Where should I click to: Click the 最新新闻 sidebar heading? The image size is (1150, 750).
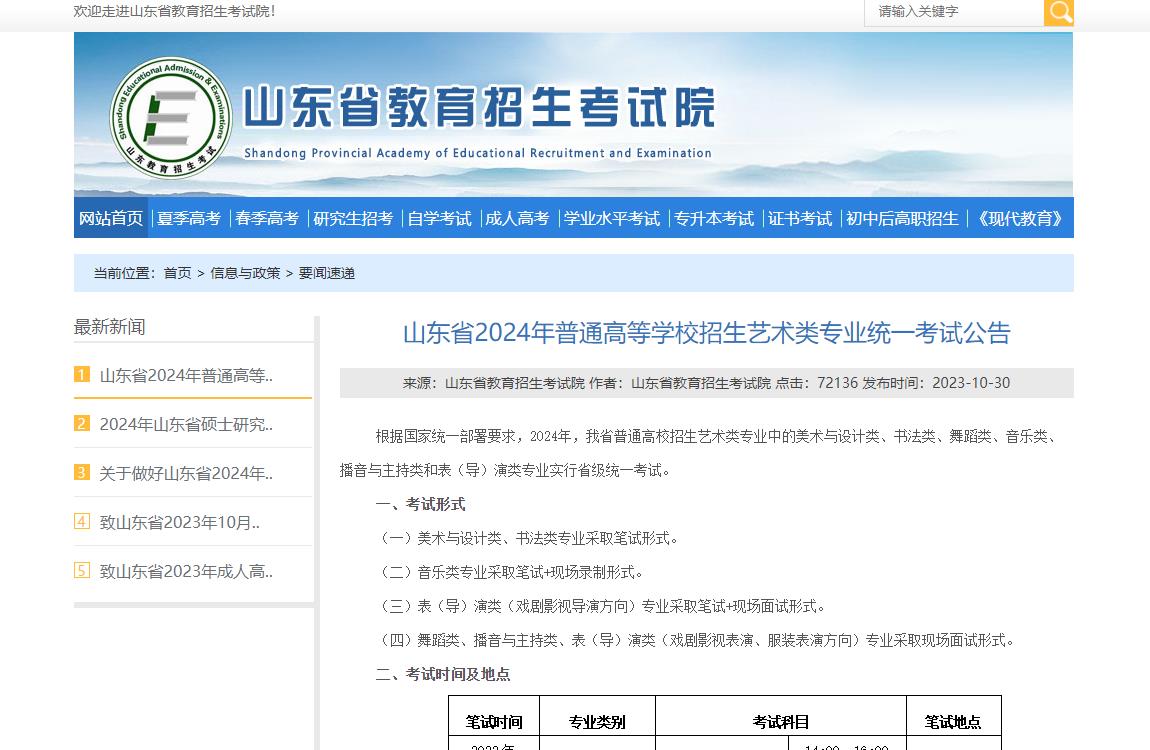[109, 327]
